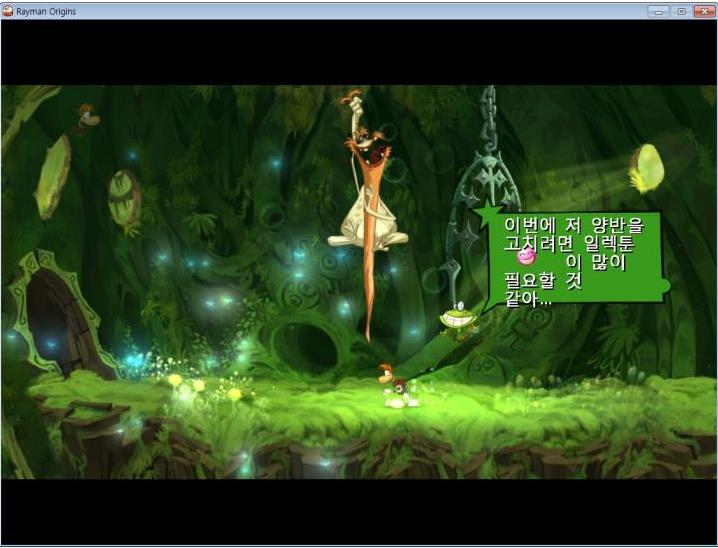Click the dialogue line "이번에 저 양반을"
Screen dimensions: 718x548
(574, 225)
